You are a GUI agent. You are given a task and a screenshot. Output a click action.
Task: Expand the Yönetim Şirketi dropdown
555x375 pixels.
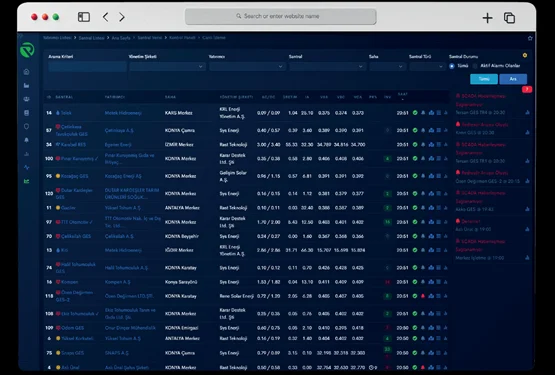click(x=167, y=66)
